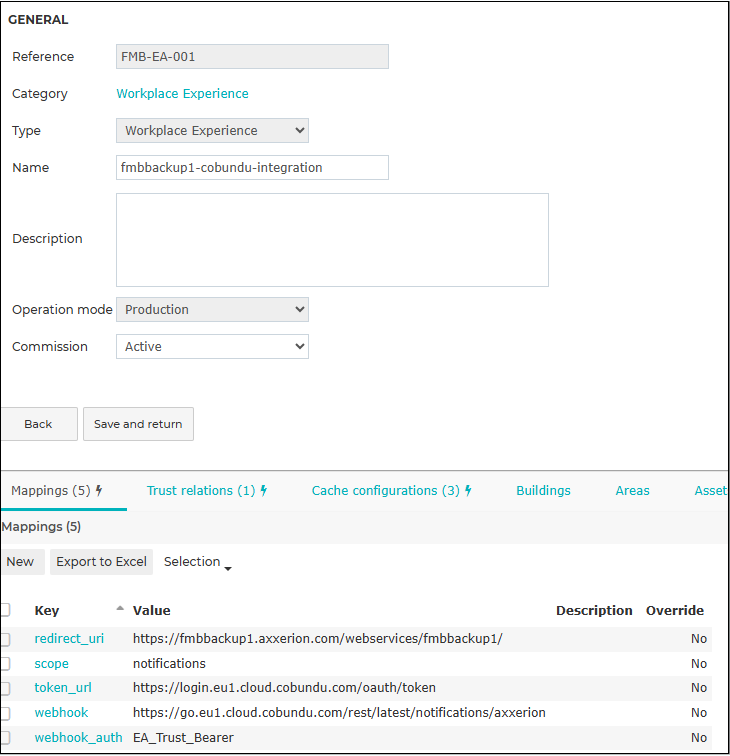The image size is (730, 756).
Task: Click the Name input field
Action: [x=252, y=167]
